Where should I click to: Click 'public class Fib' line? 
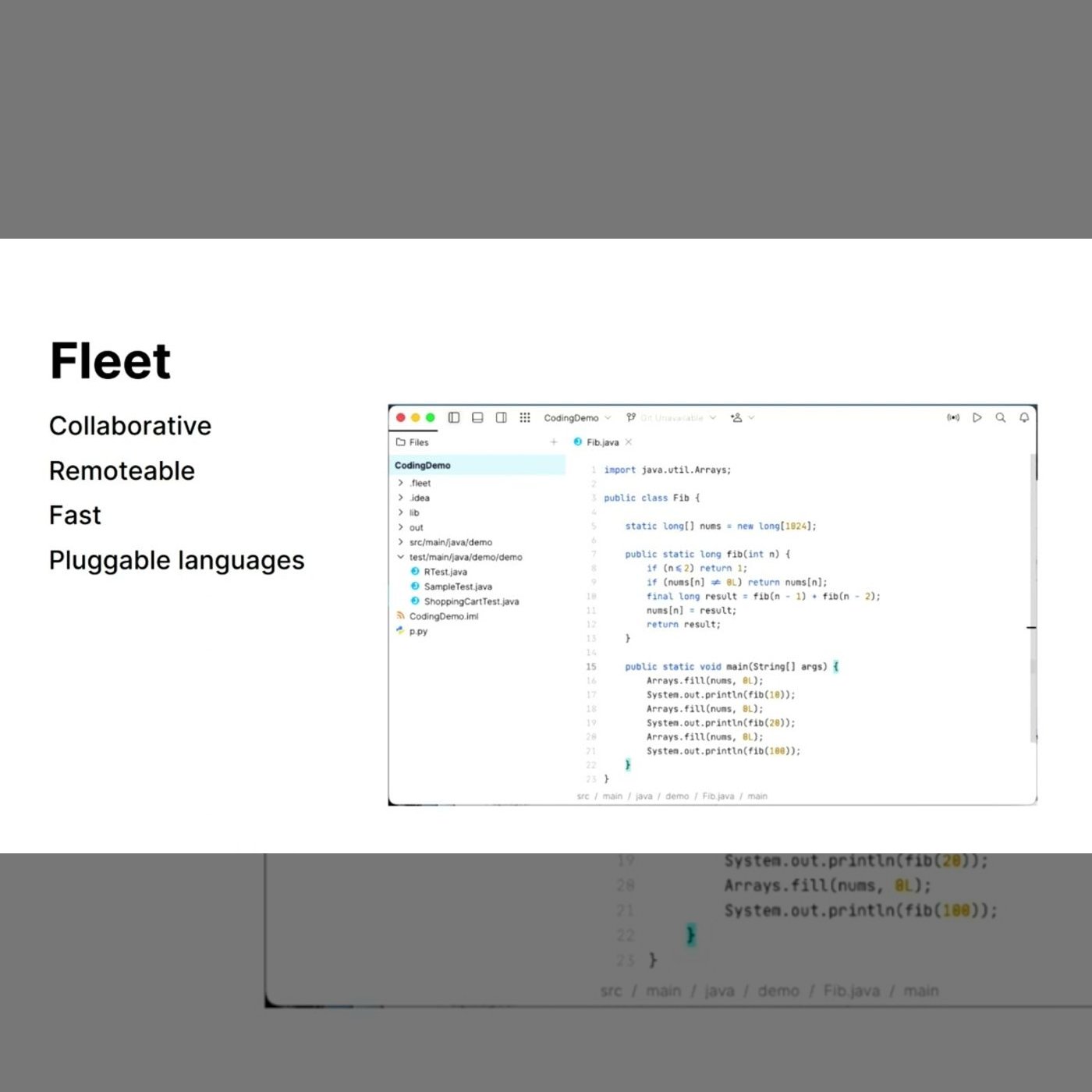[652, 498]
